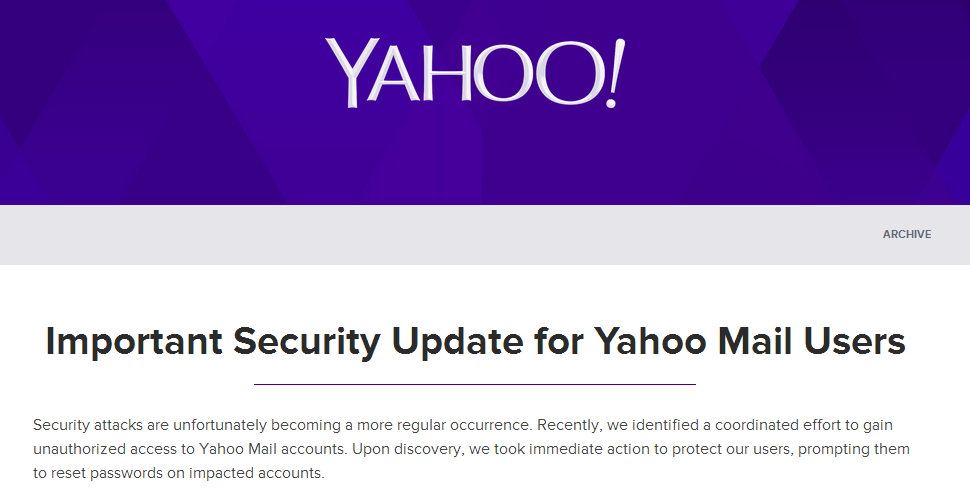Screen dimensions: 970x491
Task: Click the word Recently in the paragraph
Action: (568, 425)
